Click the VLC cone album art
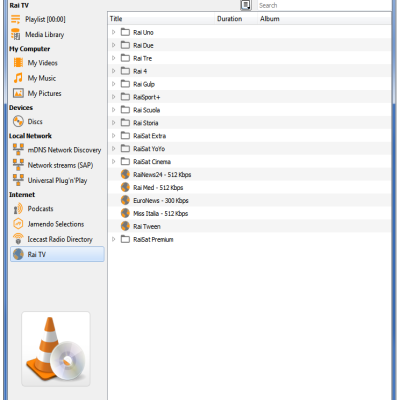This screenshot has height=400, width=400. click(56, 349)
